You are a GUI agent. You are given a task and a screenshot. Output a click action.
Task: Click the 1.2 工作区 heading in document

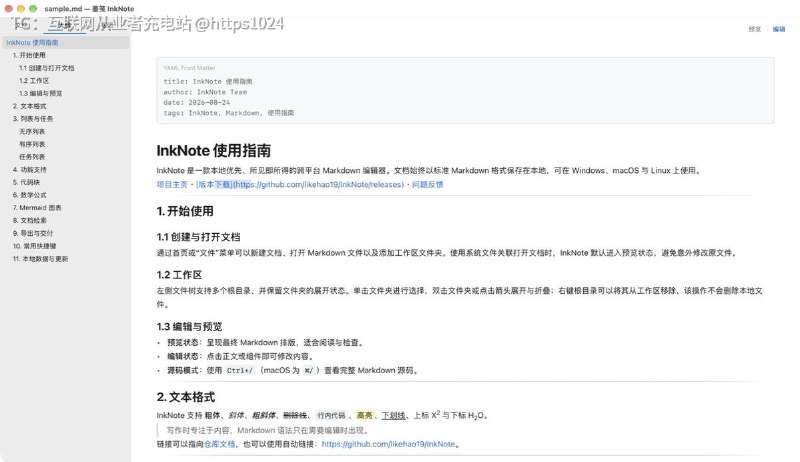(179, 275)
